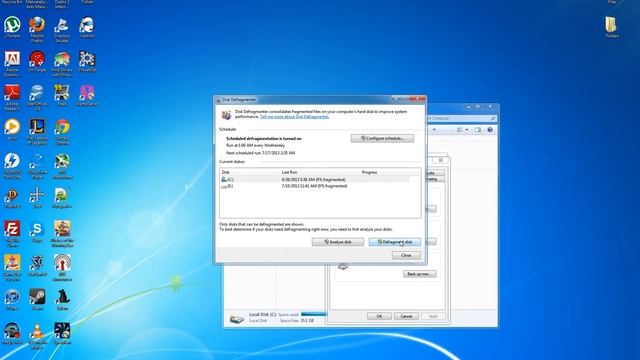
Task: Open the Adobe Dreamweaver desktop shortcut
Action: 12,64
